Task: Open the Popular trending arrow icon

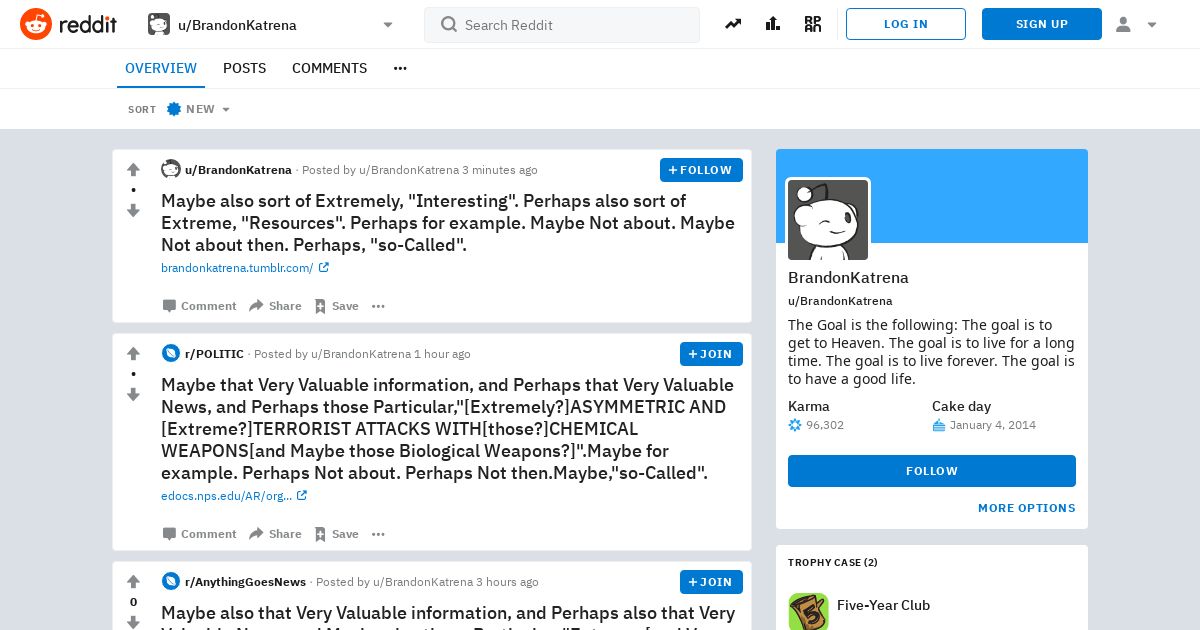Action: (x=733, y=24)
